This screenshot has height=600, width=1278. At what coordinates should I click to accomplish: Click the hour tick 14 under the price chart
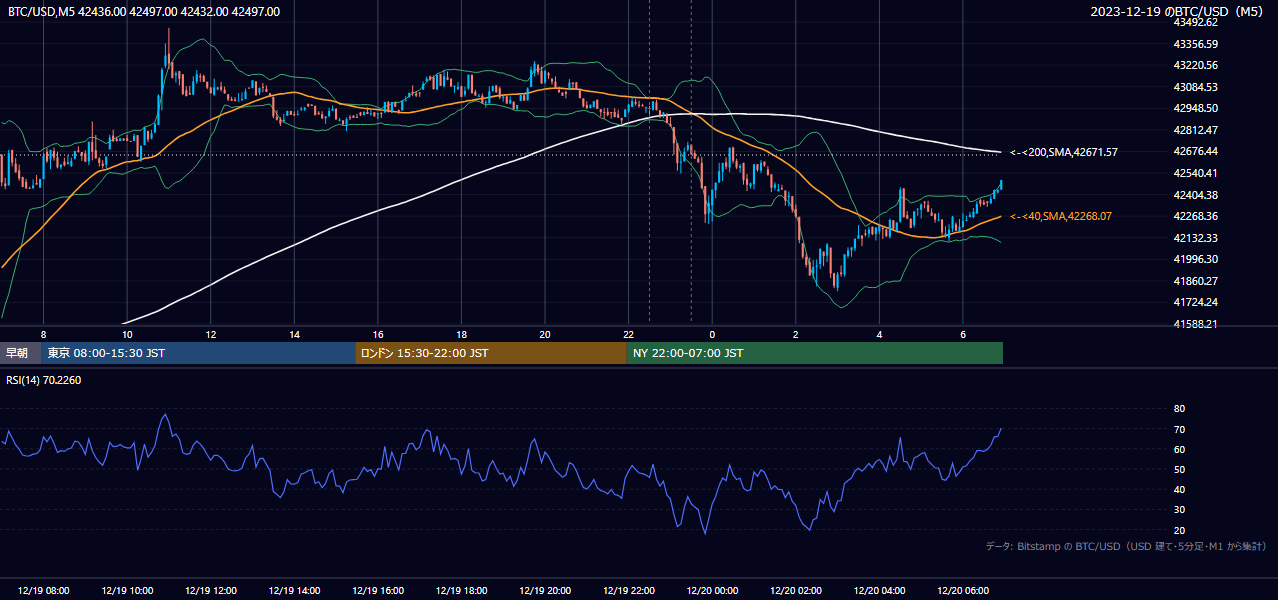[294, 334]
